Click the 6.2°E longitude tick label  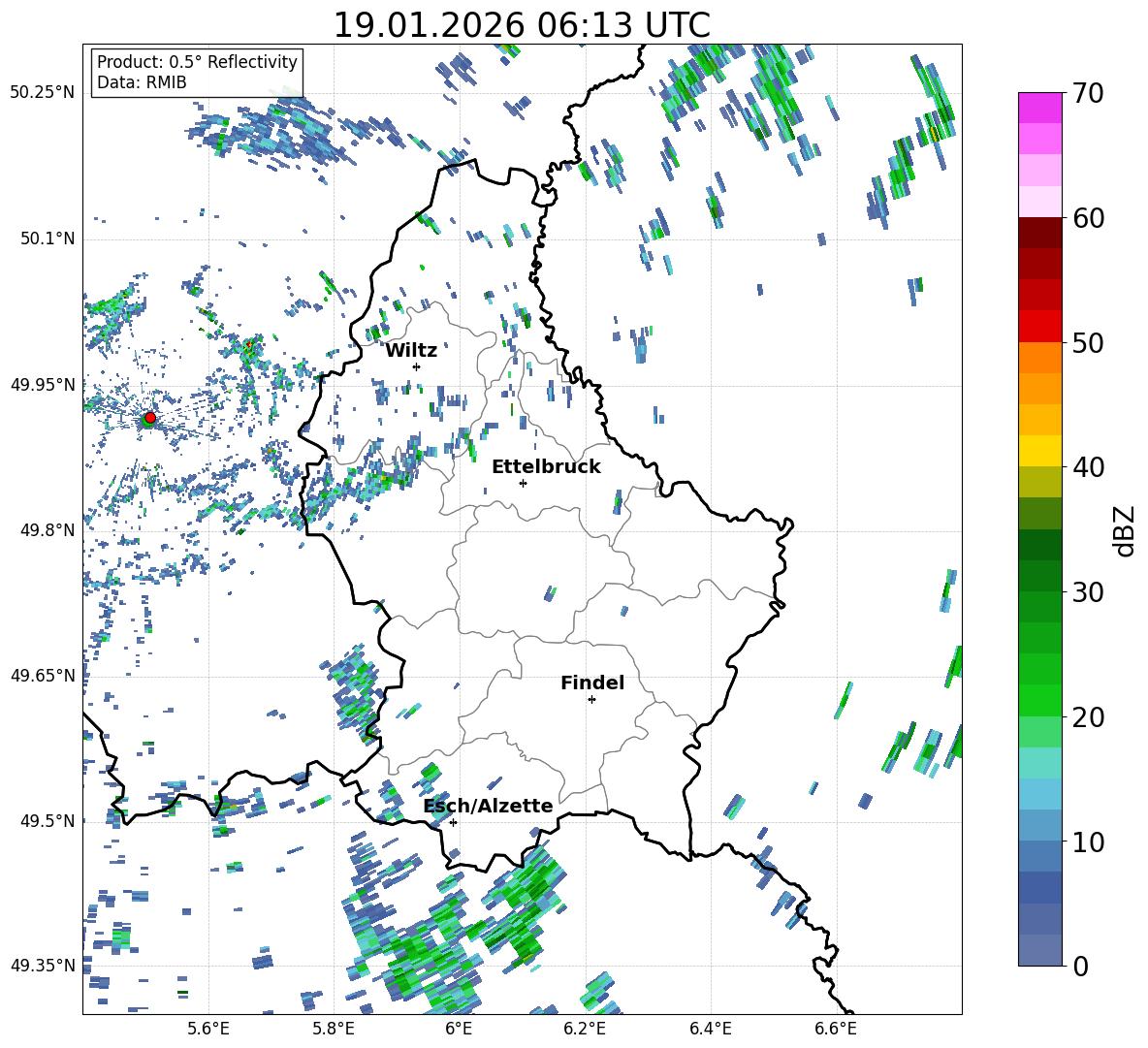(x=585, y=1028)
